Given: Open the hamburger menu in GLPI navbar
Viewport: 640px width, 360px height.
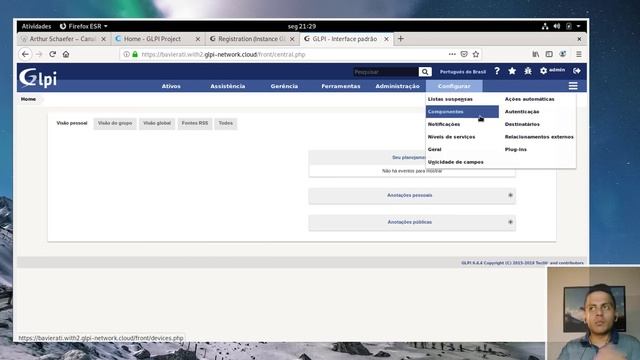Looking at the screenshot, I should pyautogui.click(x=573, y=86).
